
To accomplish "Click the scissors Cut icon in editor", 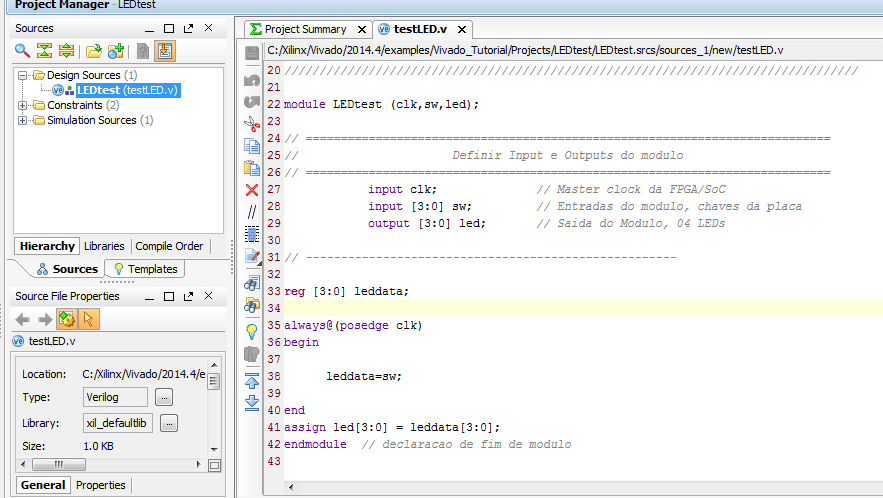I will 252,124.
